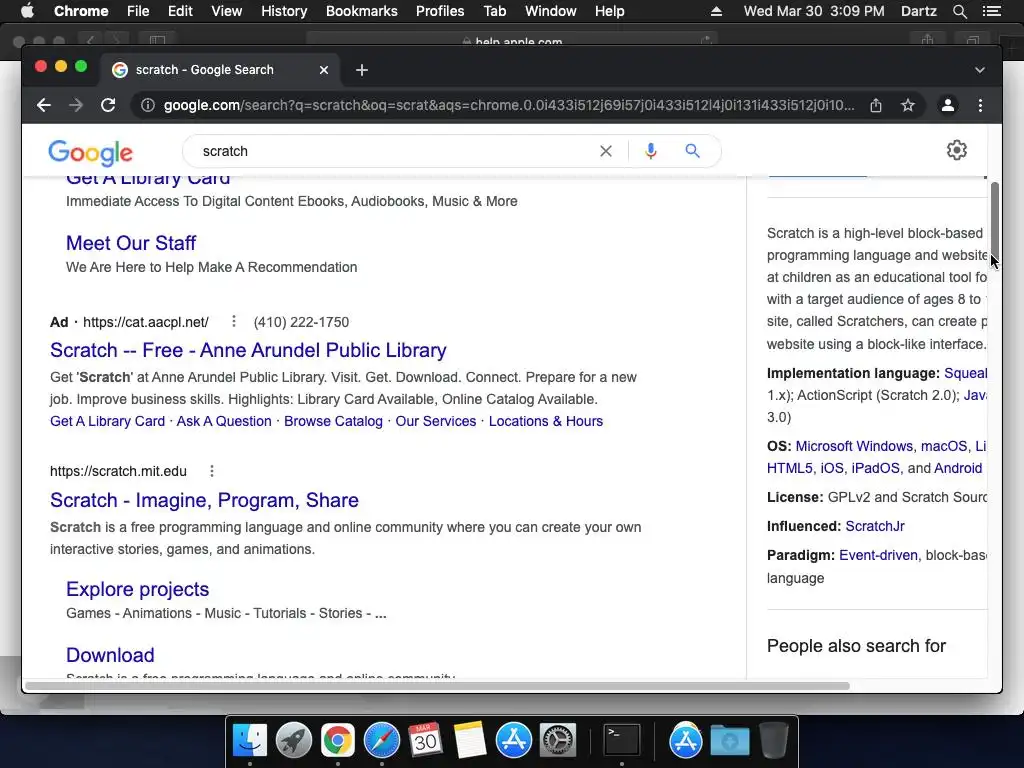Open Explore projects link
The width and height of the screenshot is (1024, 768).
137,589
